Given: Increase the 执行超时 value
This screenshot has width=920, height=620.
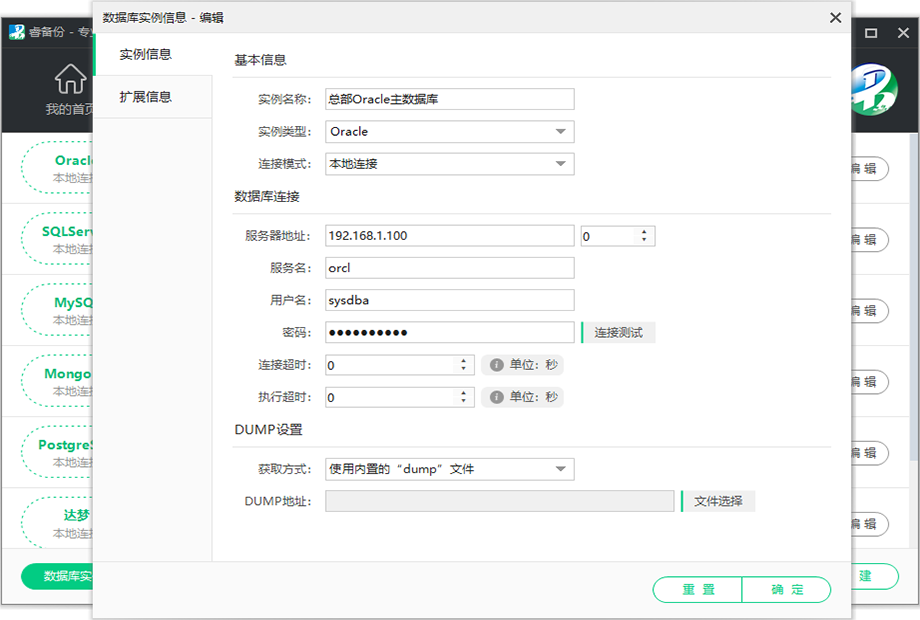Looking at the screenshot, I should tap(464, 394).
